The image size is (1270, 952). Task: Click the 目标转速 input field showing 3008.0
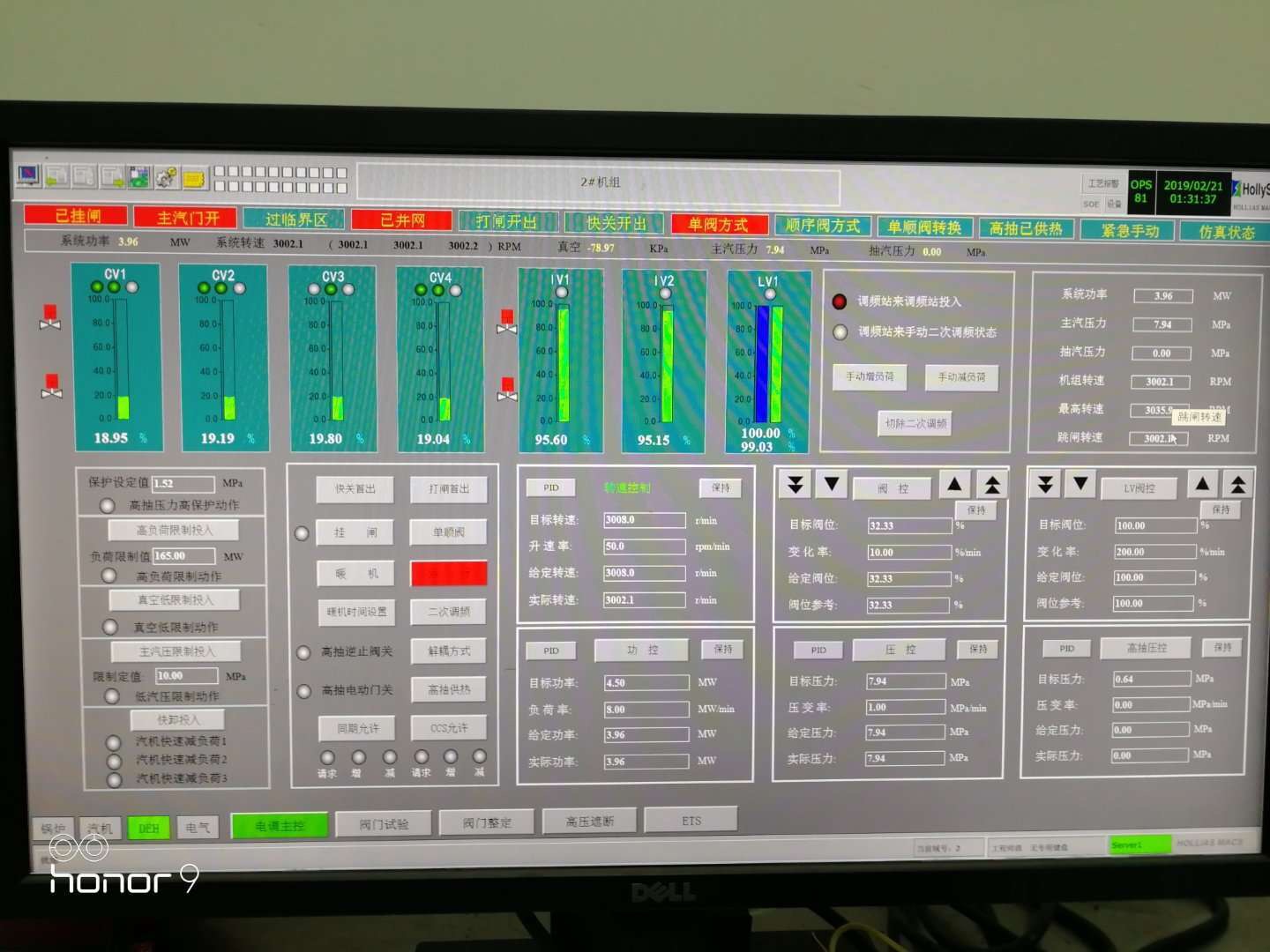(x=644, y=520)
